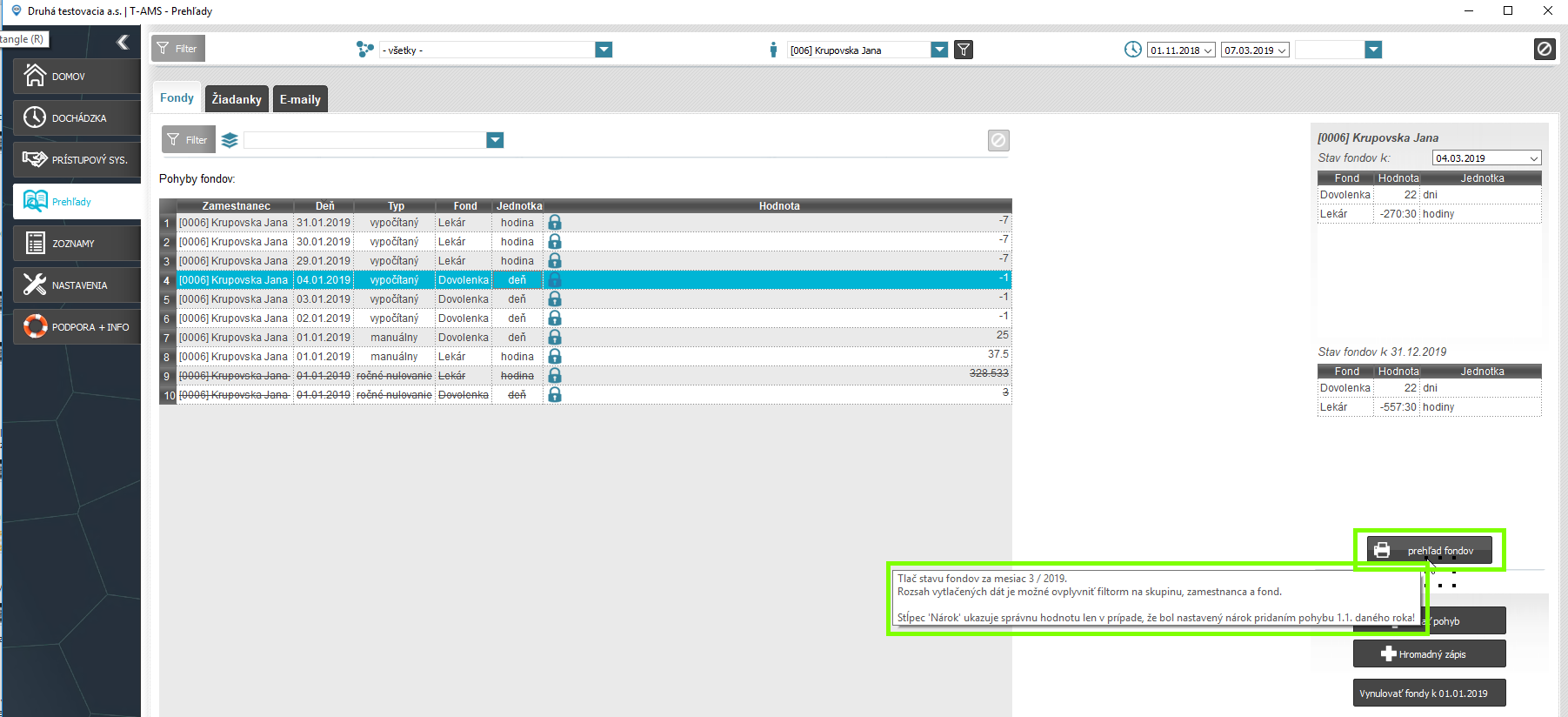
Task: Select Lekár -557:30 row in year-end table
Action: pyautogui.click(x=1429, y=407)
